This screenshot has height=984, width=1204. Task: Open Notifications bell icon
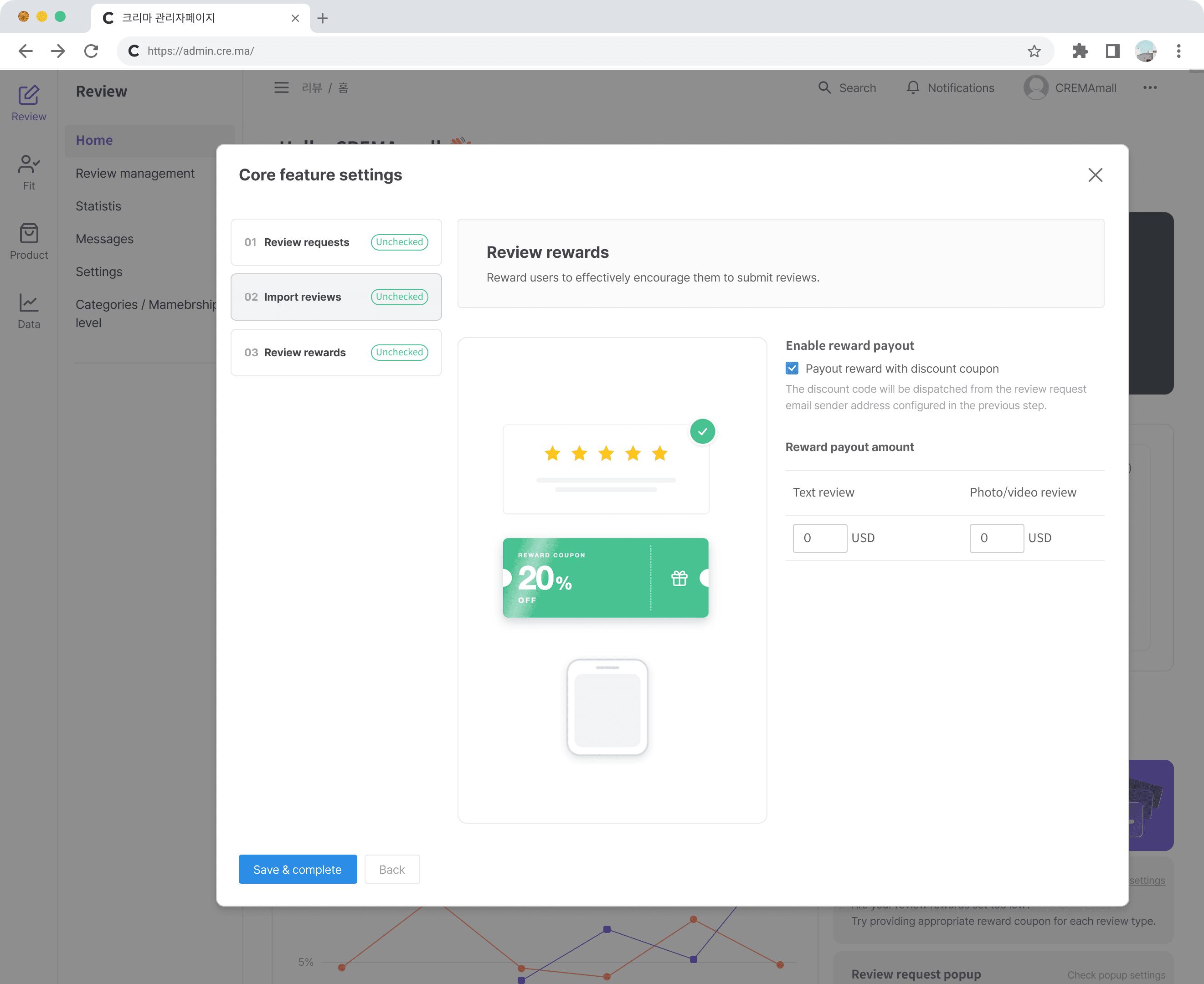click(912, 88)
